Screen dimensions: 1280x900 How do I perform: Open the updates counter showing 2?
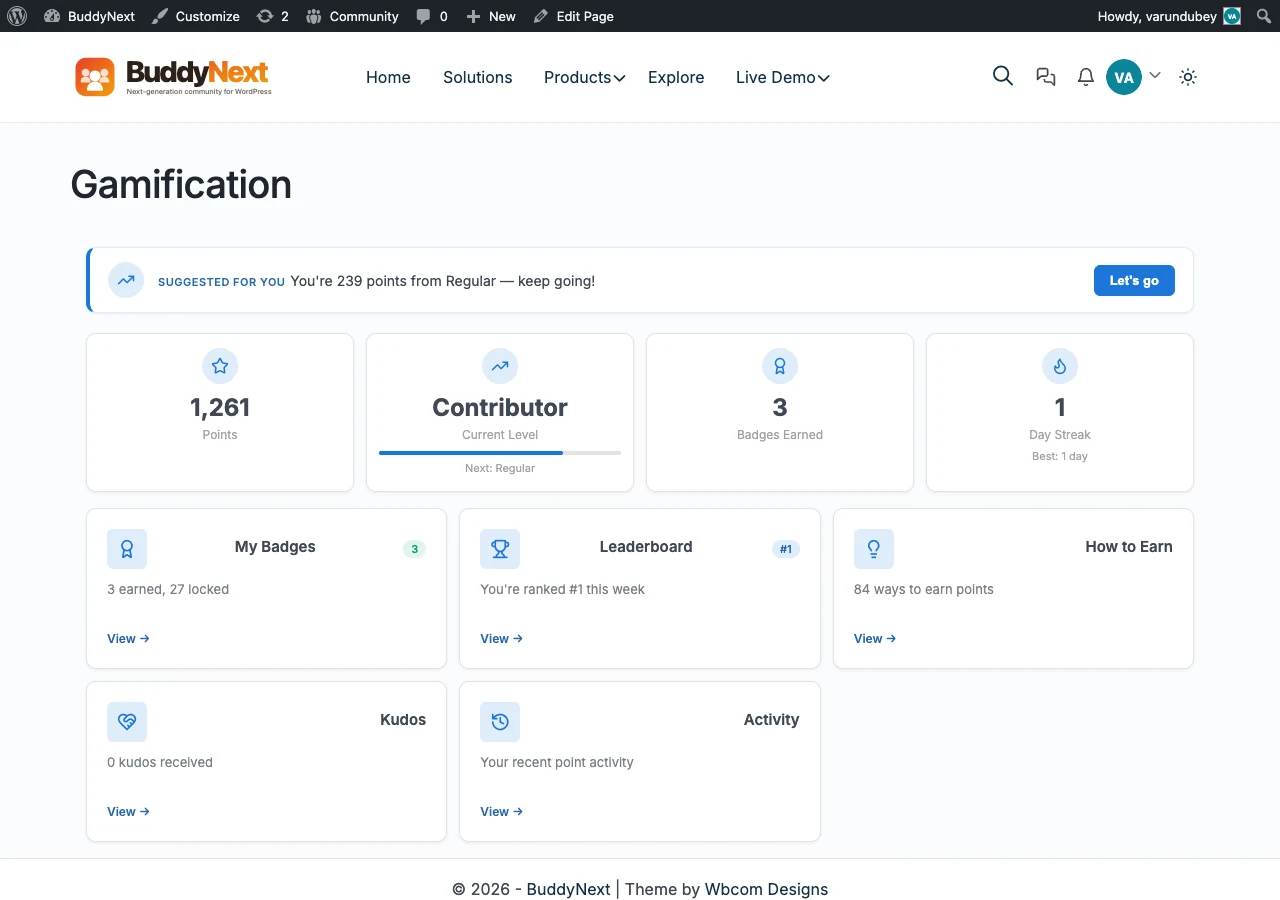(x=272, y=16)
